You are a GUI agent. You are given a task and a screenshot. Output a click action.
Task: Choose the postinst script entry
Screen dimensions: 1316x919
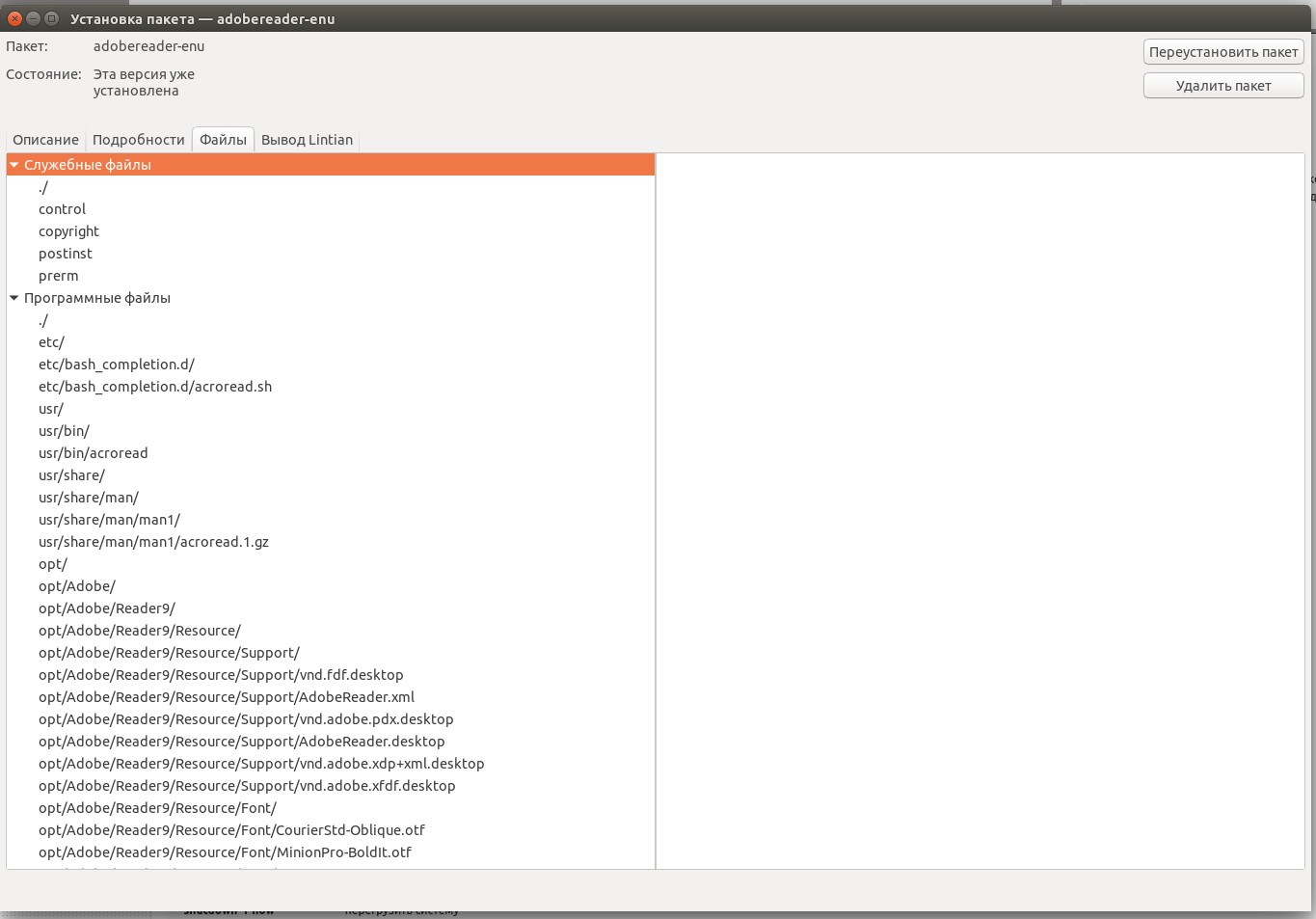click(x=331, y=254)
